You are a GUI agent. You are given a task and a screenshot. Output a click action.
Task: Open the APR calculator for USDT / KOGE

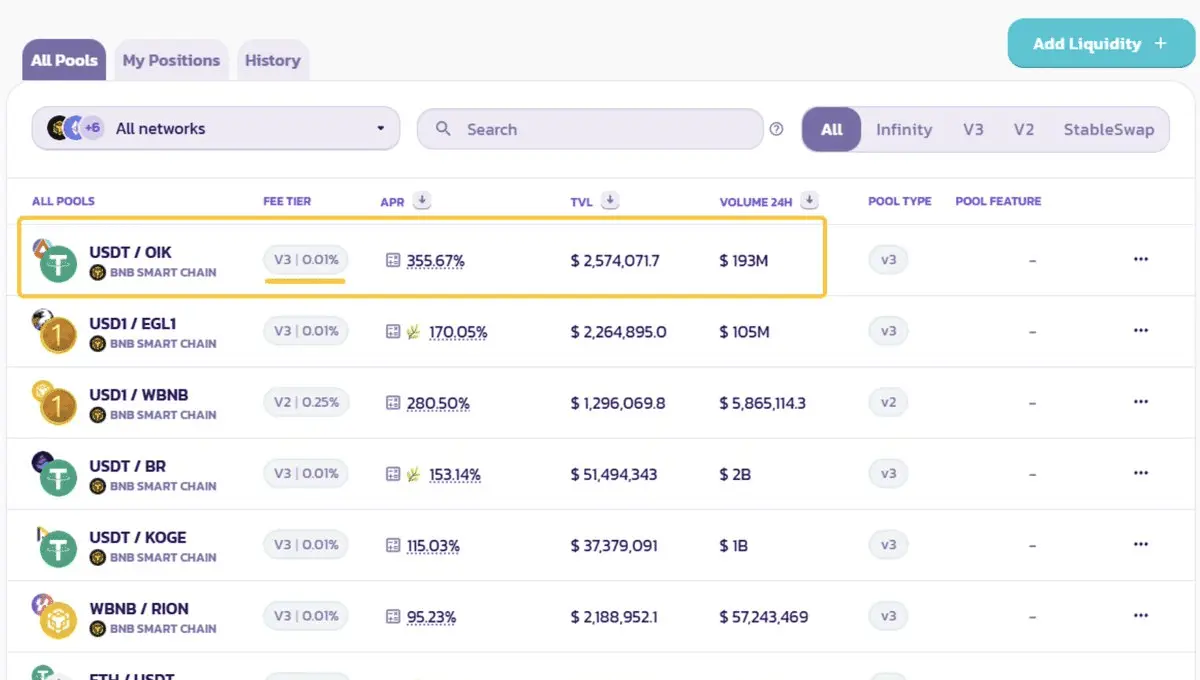[x=393, y=546]
